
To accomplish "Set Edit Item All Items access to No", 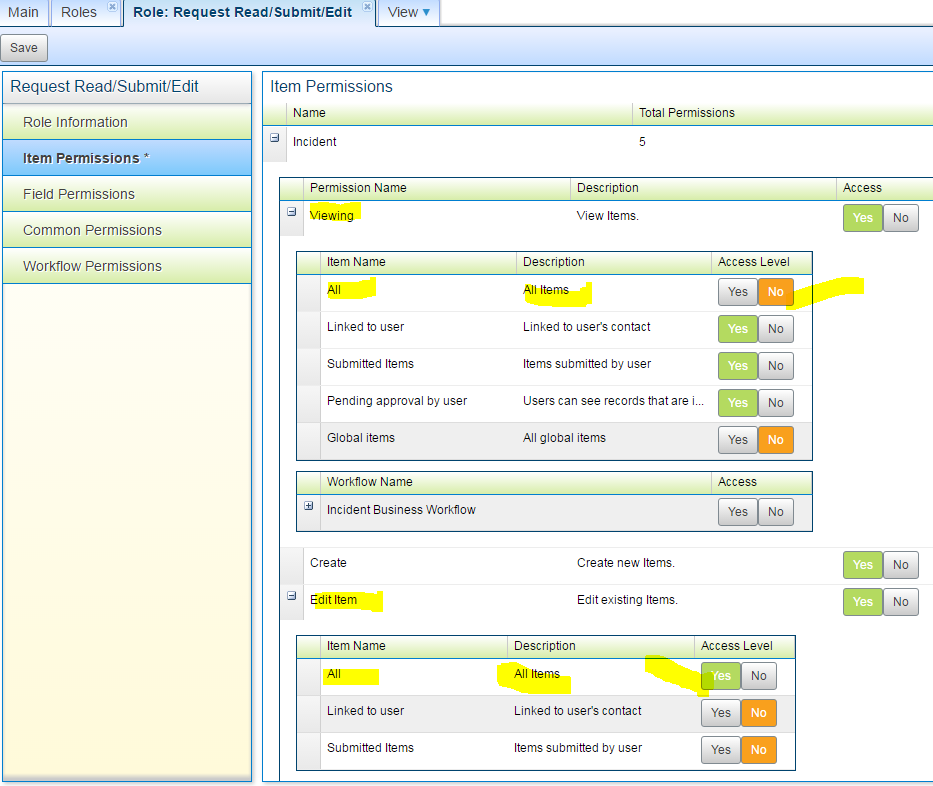I will (x=759, y=676).
